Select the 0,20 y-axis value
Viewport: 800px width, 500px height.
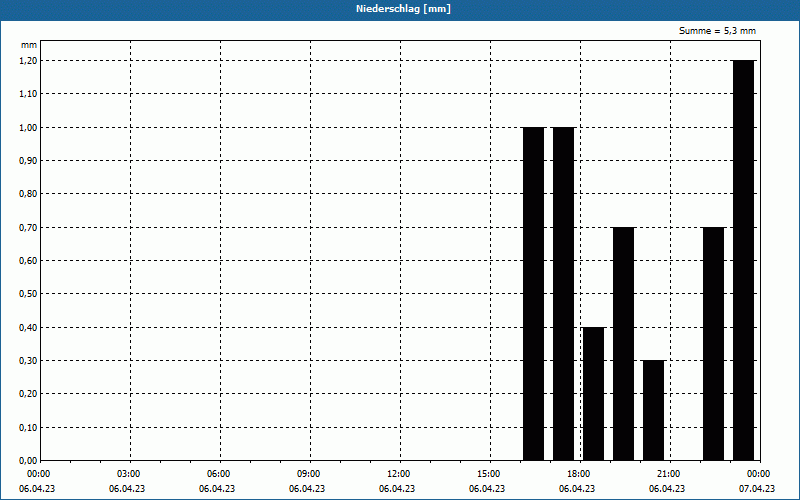[x=28, y=394]
